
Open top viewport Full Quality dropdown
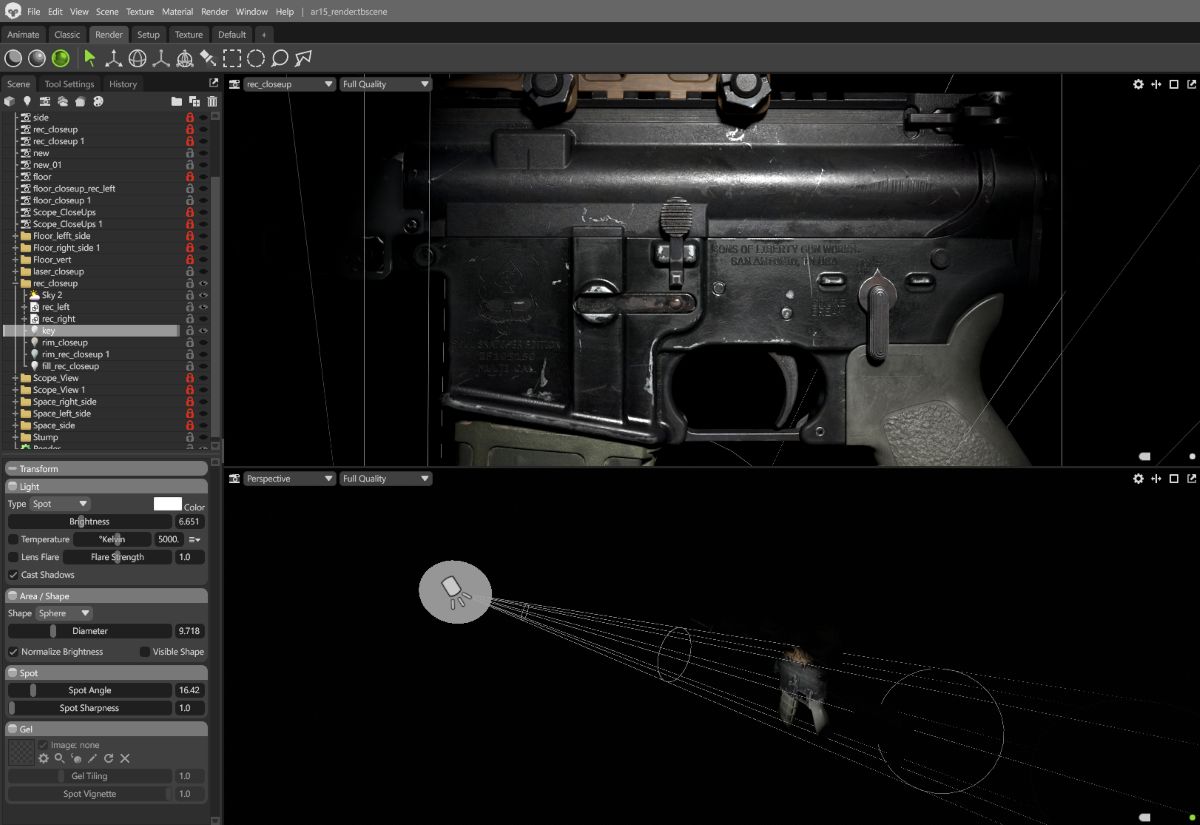coord(386,85)
